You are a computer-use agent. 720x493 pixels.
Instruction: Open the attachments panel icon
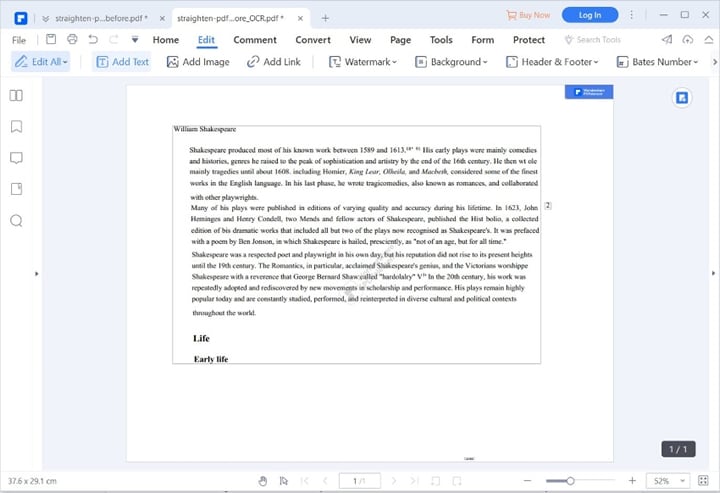(x=16, y=189)
